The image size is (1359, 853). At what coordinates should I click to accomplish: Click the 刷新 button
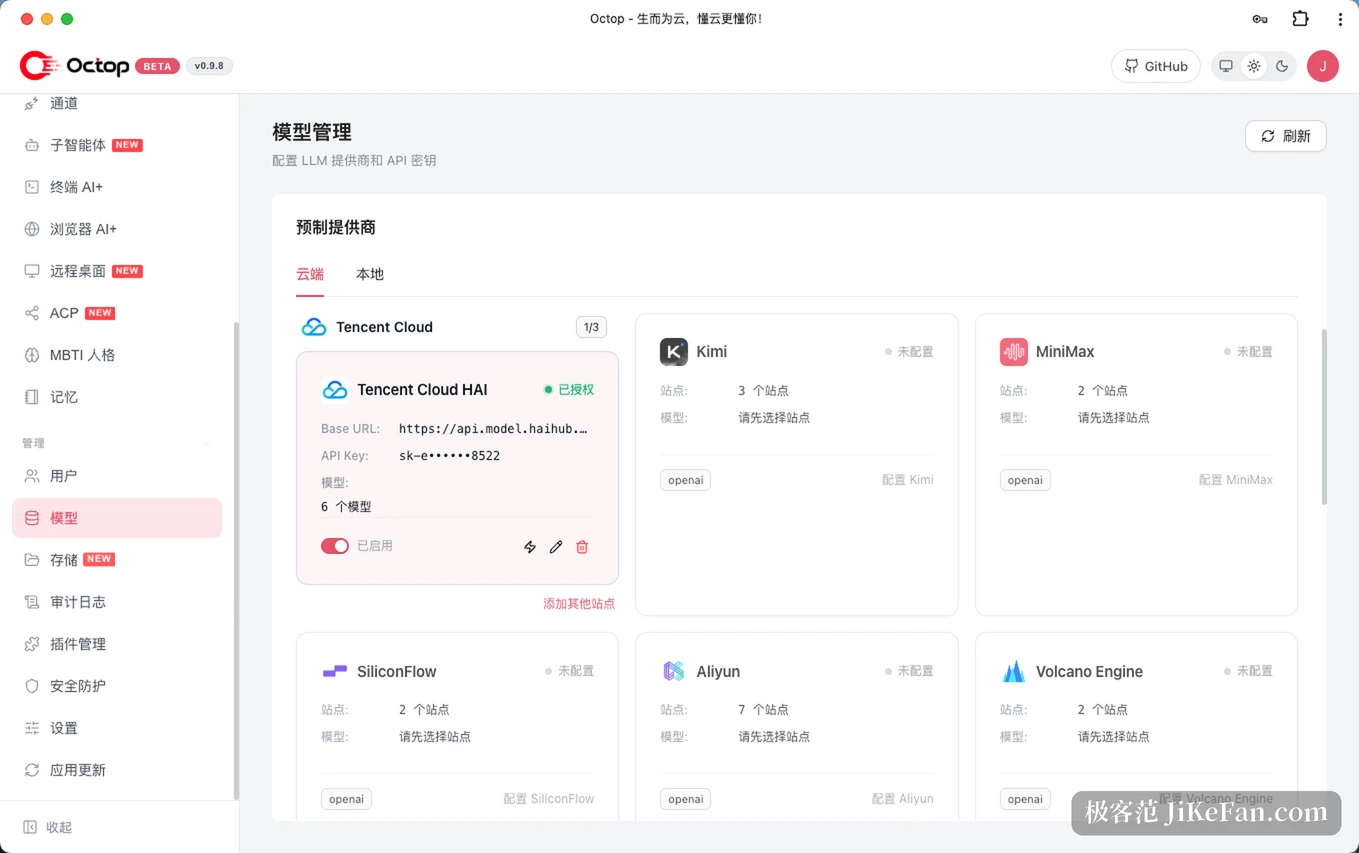coord(1286,136)
